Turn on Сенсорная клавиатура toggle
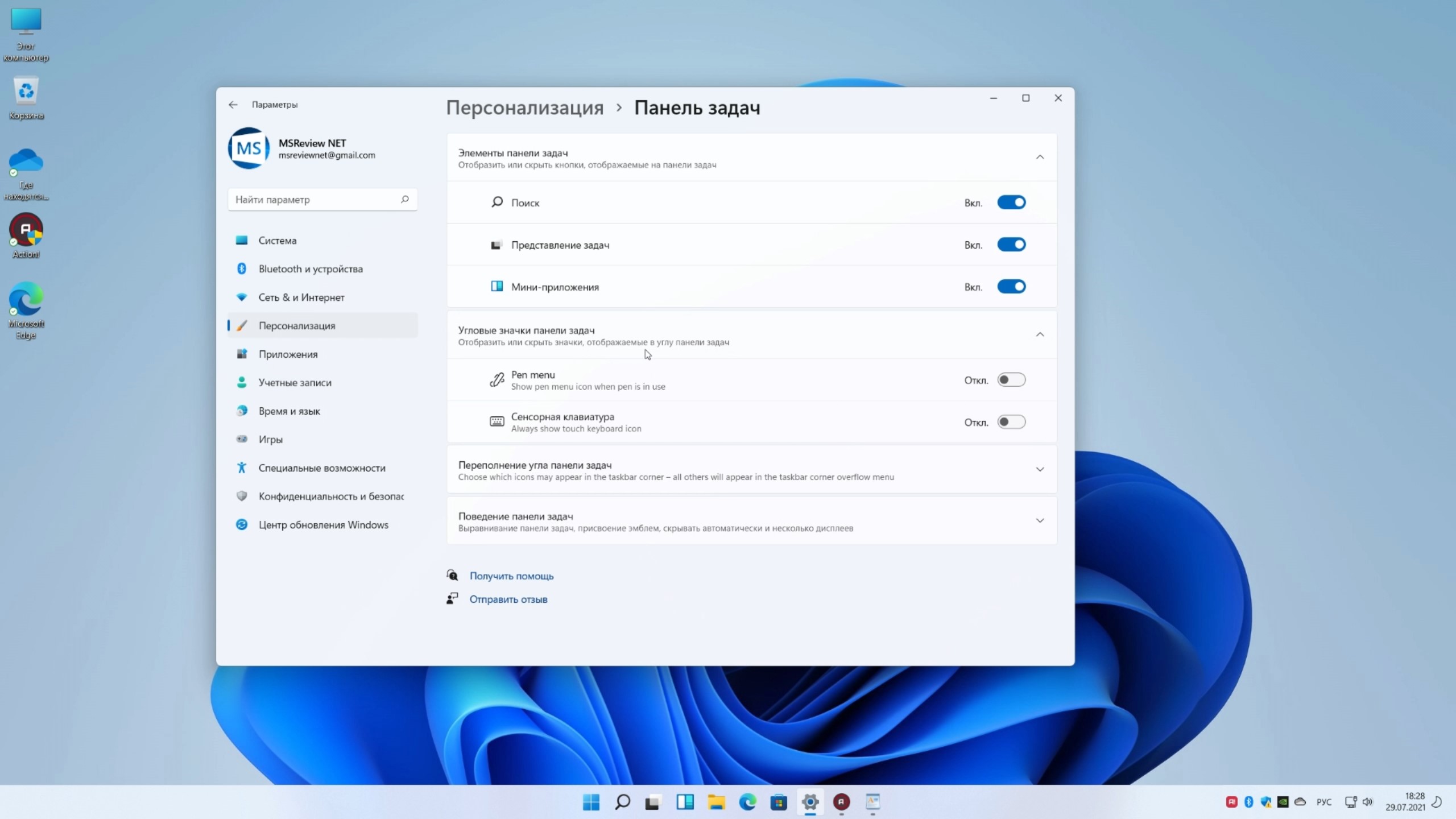The width and height of the screenshot is (1456, 819). (1011, 422)
